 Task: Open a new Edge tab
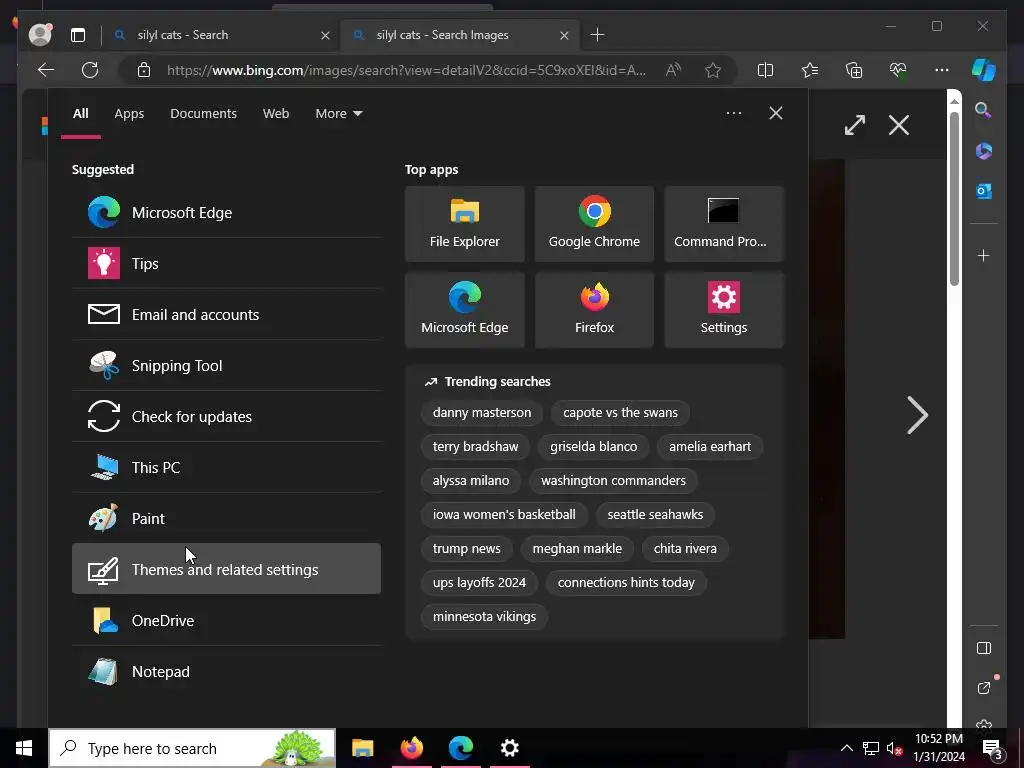pyautogui.click(x=597, y=35)
